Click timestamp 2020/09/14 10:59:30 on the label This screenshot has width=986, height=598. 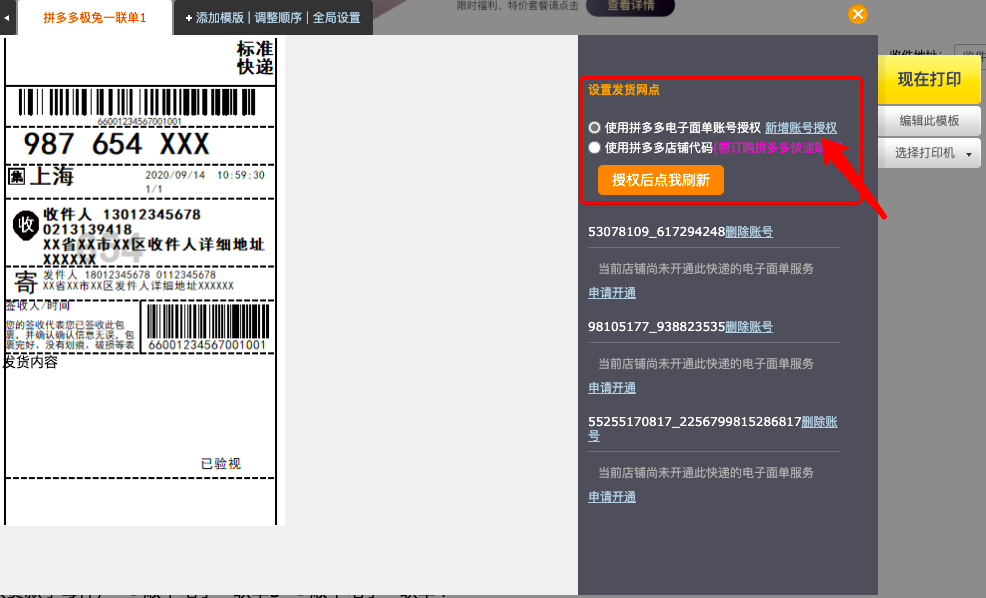pos(205,175)
